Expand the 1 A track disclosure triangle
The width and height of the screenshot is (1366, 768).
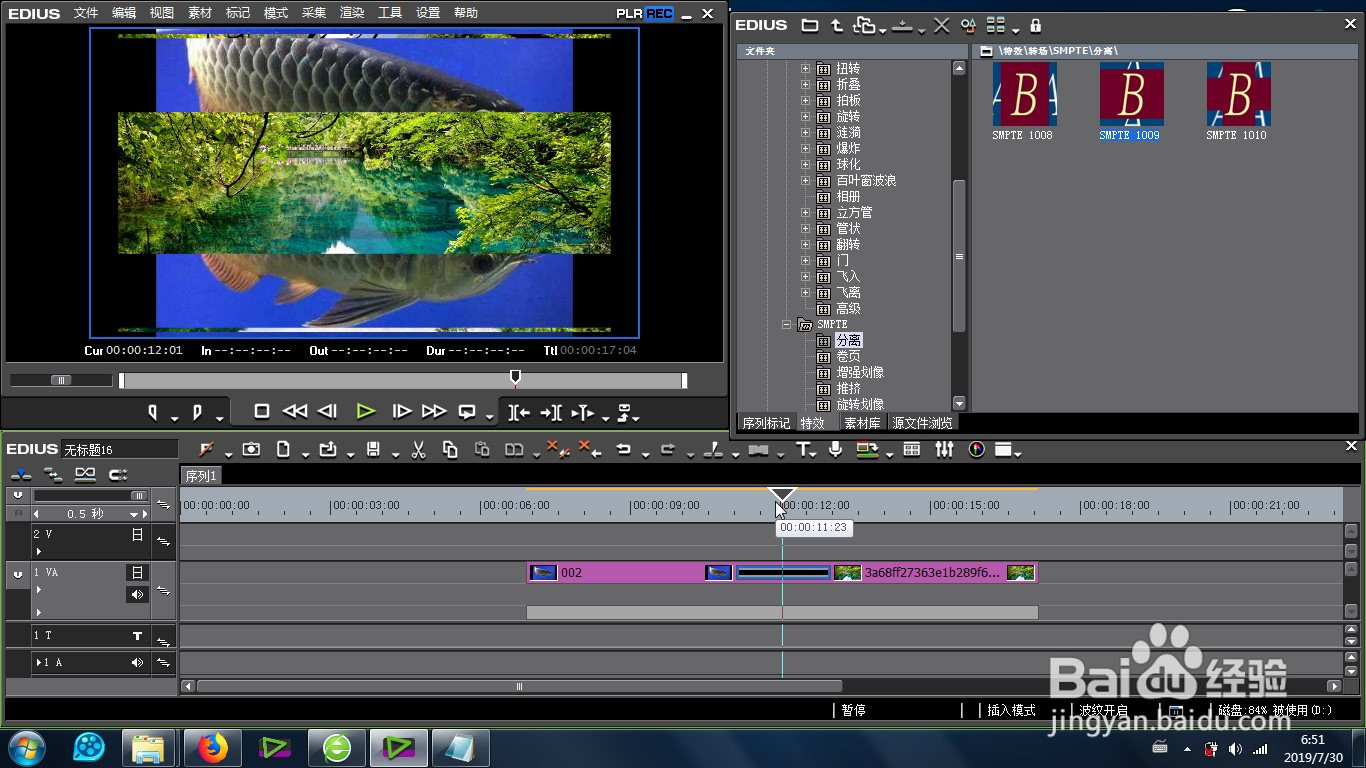pos(38,663)
